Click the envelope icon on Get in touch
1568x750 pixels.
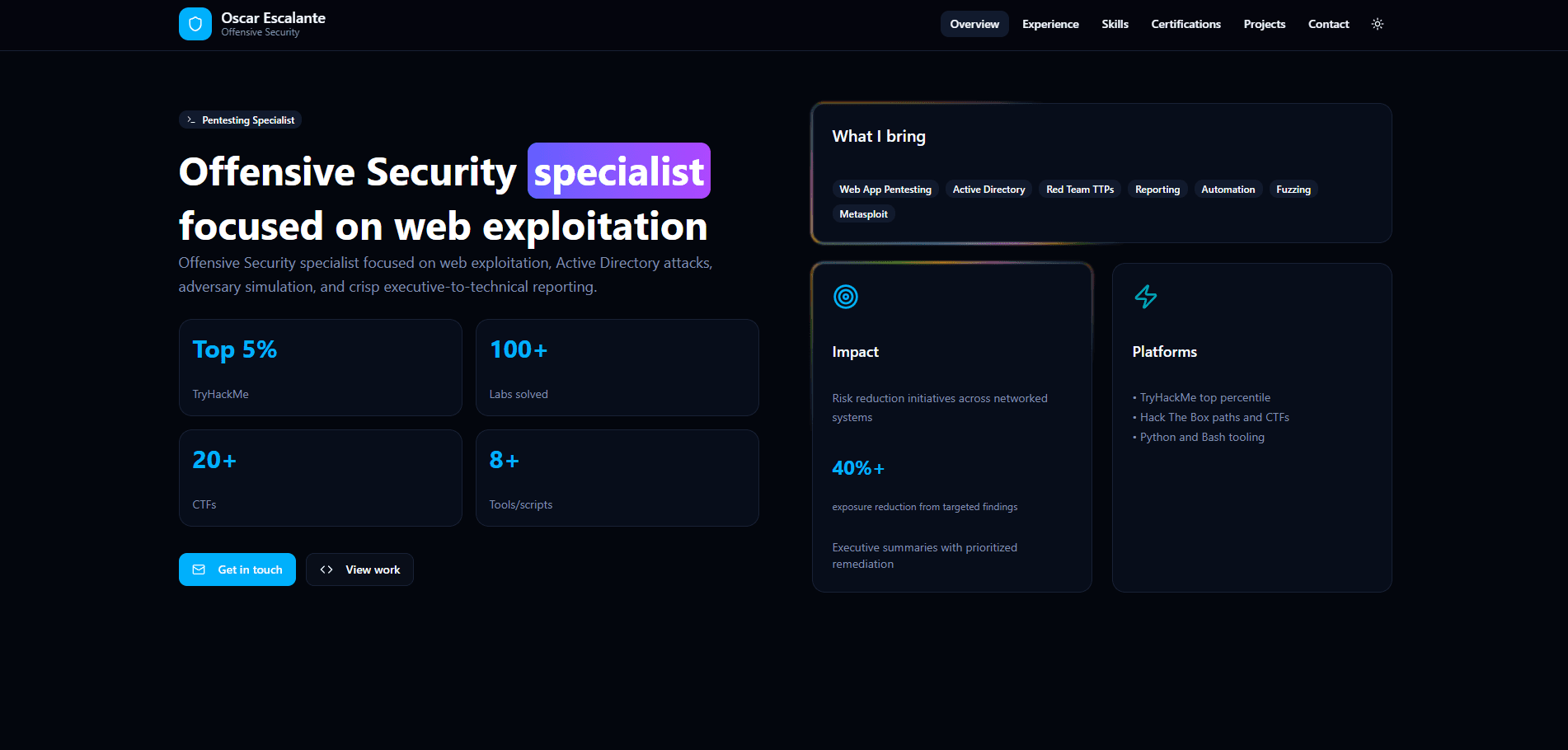[199, 570]
